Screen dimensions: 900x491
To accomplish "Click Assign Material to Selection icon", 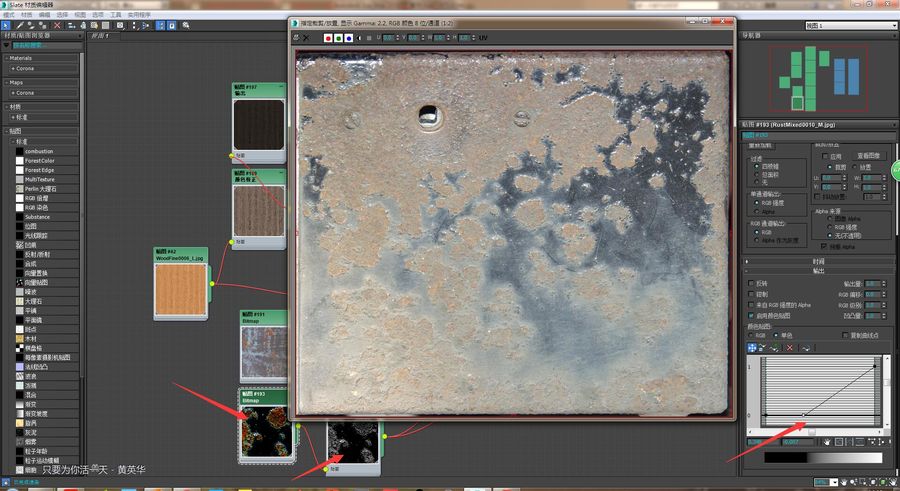I will click(x=42, y=25).
